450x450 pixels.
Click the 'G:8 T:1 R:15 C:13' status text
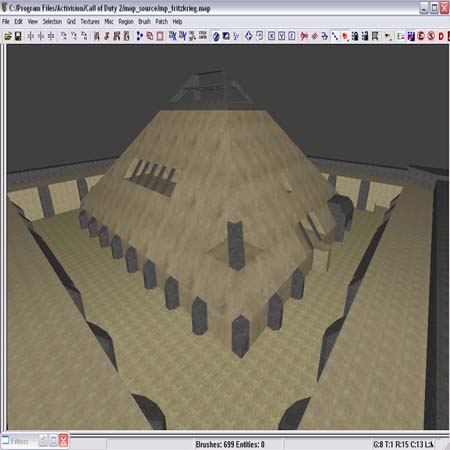point(398,444)
